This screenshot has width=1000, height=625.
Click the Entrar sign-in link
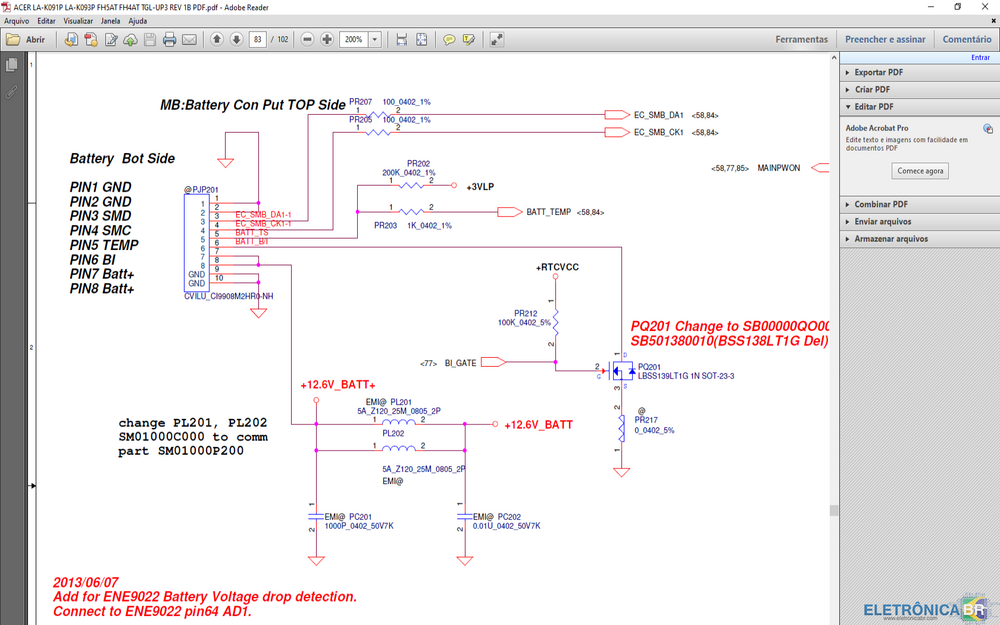[980, 57]
